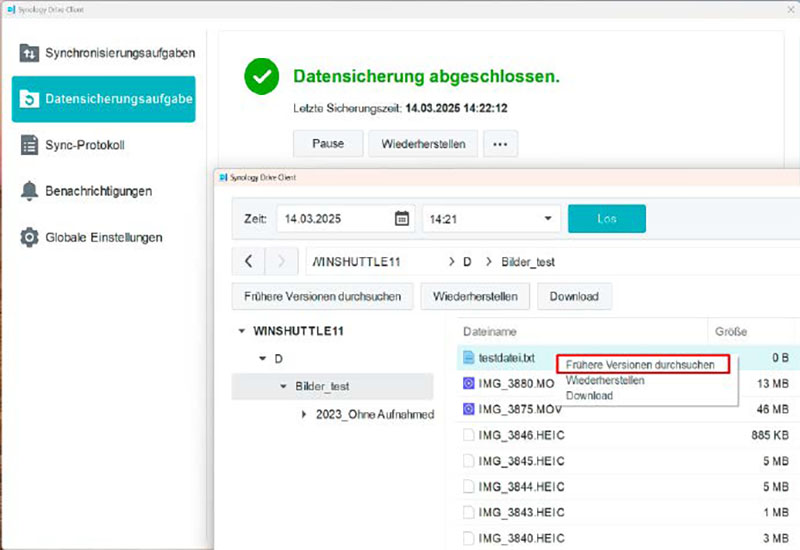
Task: Click the backup folder icon
Action: click(29, 99)
